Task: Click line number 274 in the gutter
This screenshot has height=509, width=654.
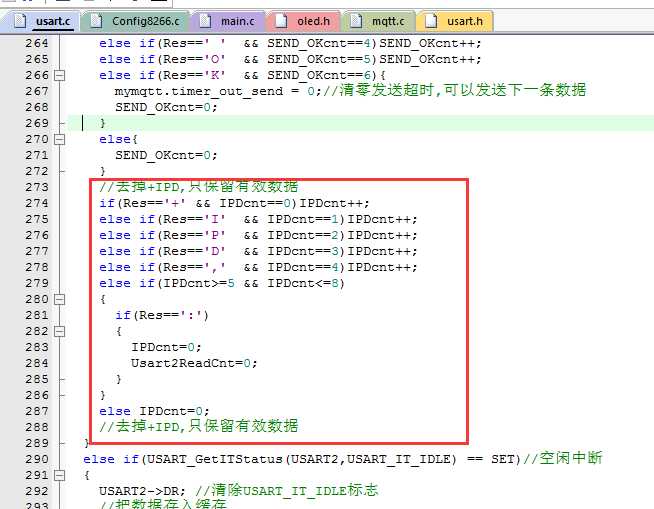Action: click(37, 203)
